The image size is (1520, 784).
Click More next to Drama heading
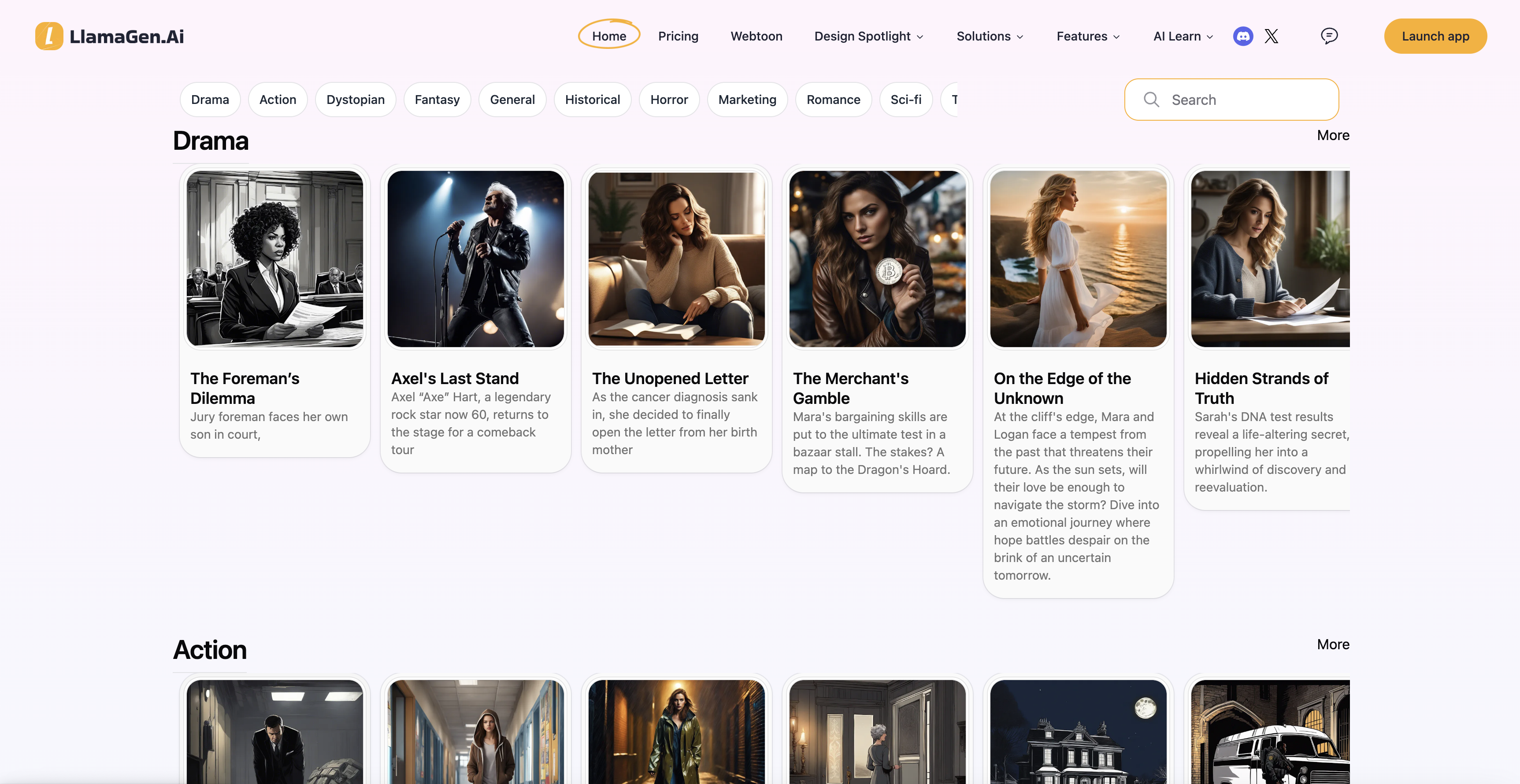coord(1332,135)
